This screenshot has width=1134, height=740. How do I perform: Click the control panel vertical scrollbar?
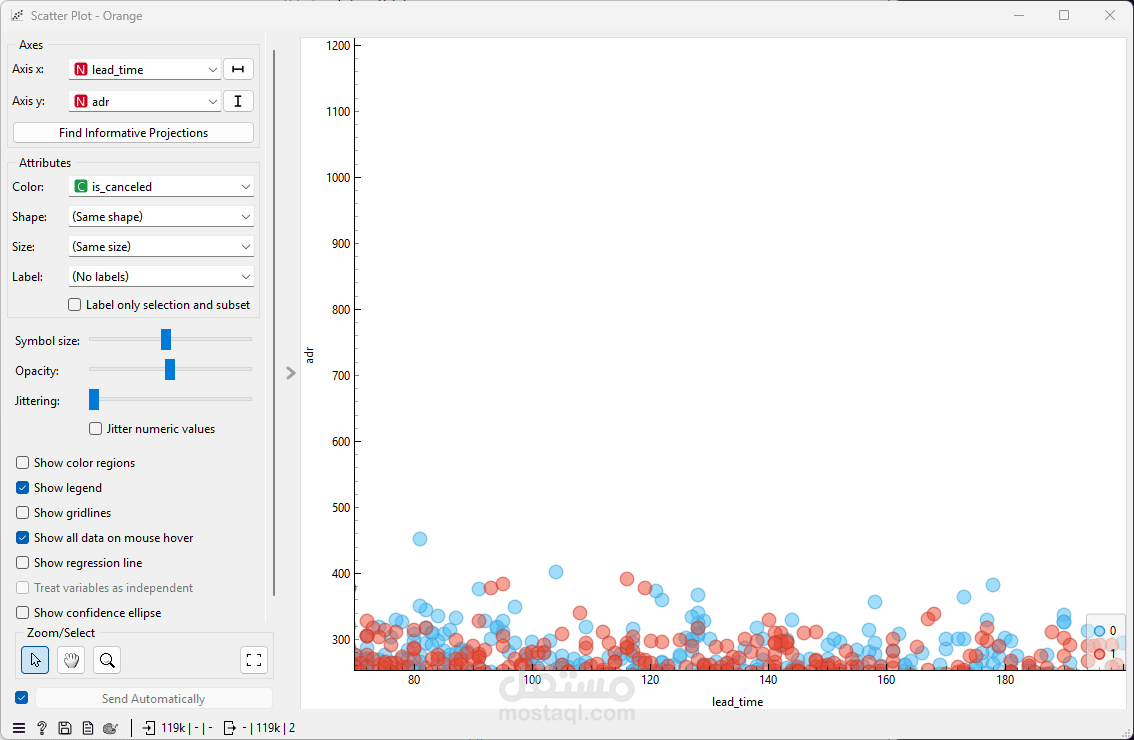274,323
